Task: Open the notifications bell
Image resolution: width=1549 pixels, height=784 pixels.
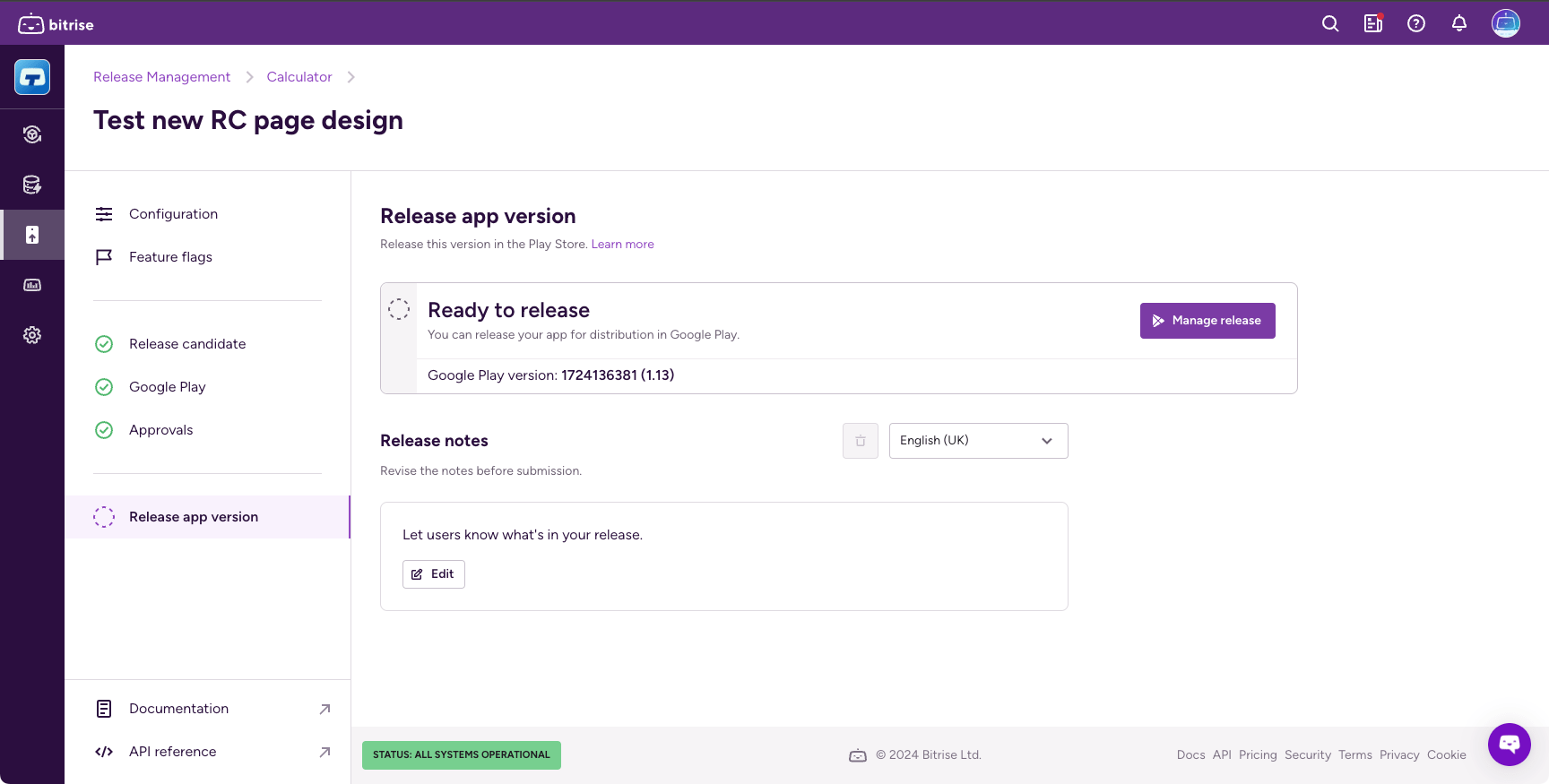Action: click(1459, 24)
